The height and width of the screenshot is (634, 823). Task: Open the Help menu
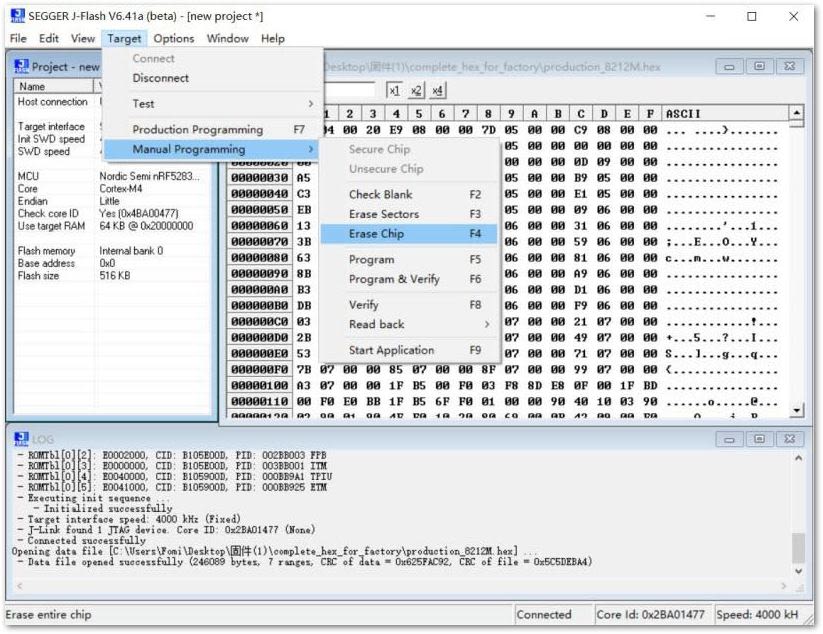tap(273, 38)
